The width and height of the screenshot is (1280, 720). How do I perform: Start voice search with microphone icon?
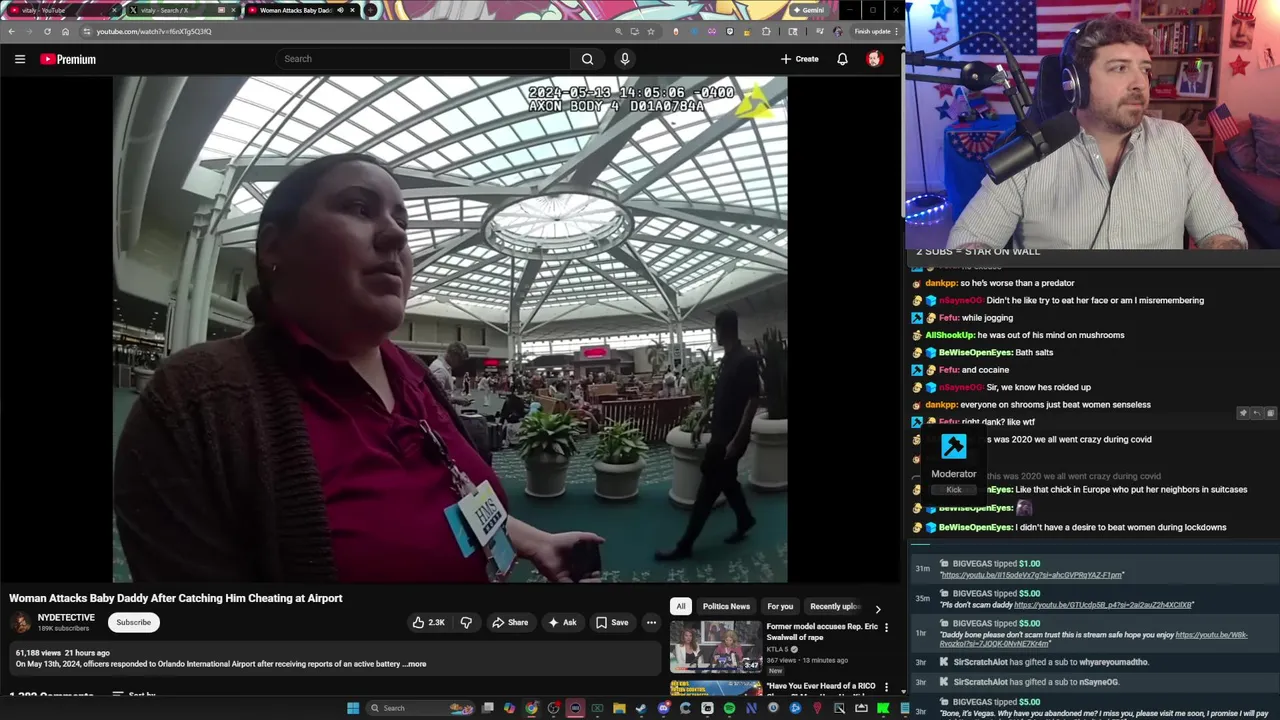click(625, 59)
